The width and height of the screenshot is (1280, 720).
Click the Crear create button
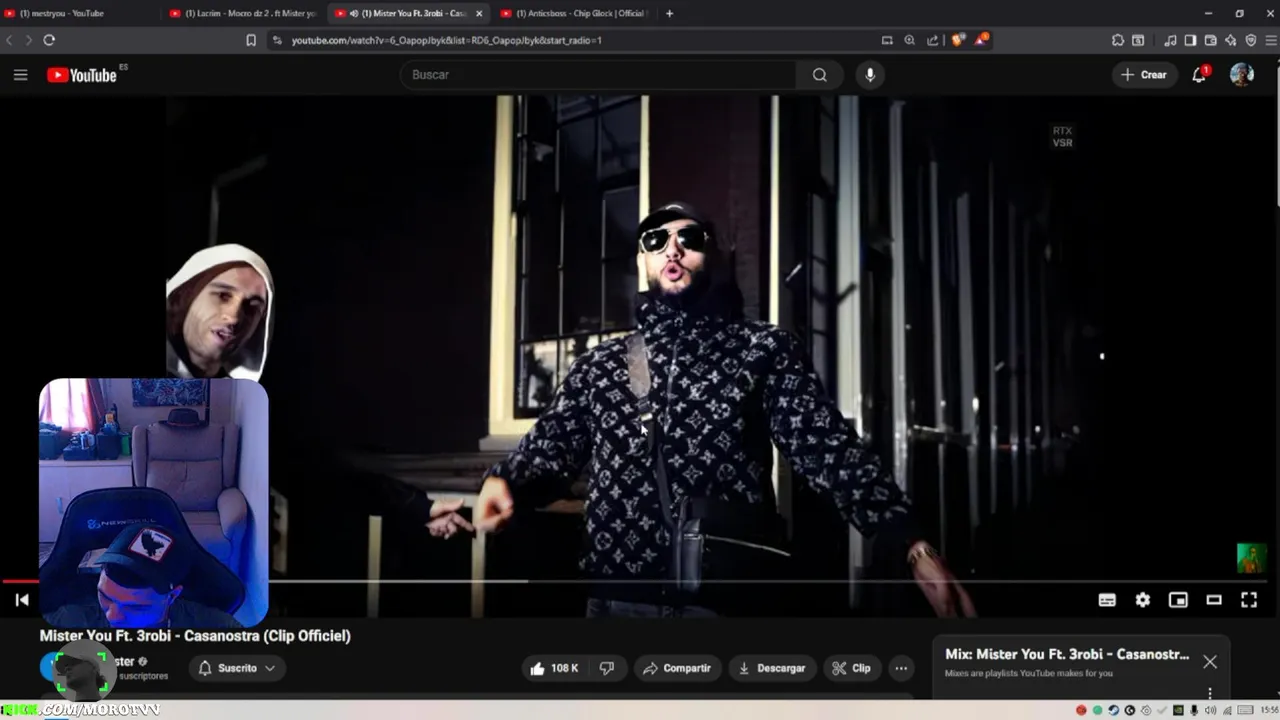pyautogui.click(x=1144, y=75)
